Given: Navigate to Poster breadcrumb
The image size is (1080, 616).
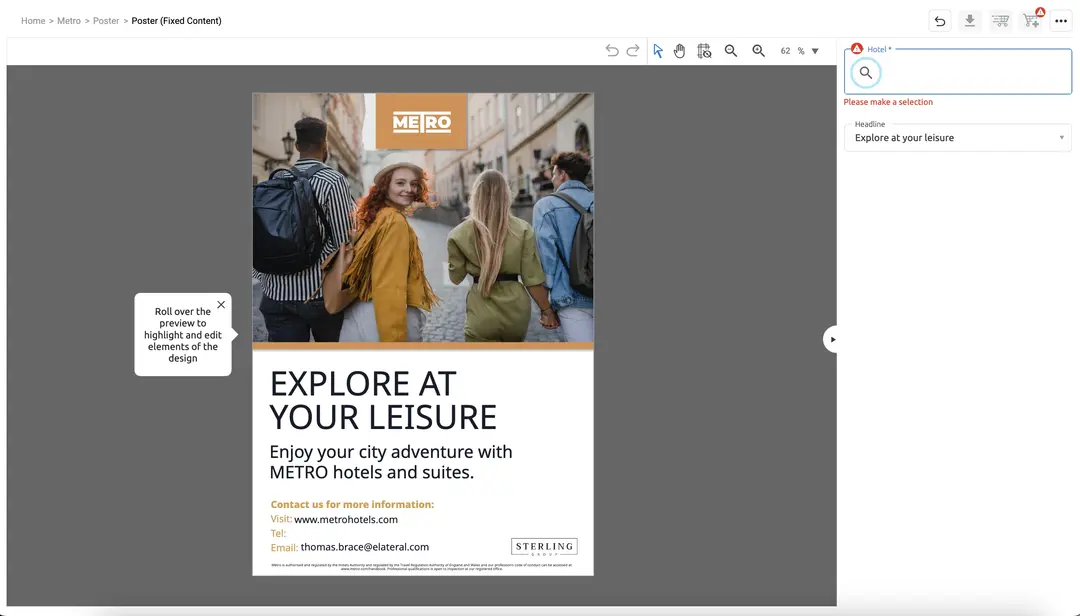Looking at the screenshot, I should (106, 21).
